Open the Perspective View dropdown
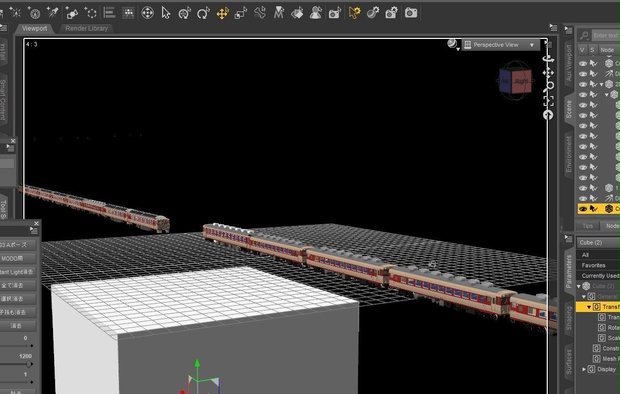The width and height of the screenshot is (620, 394). [500, 45]
